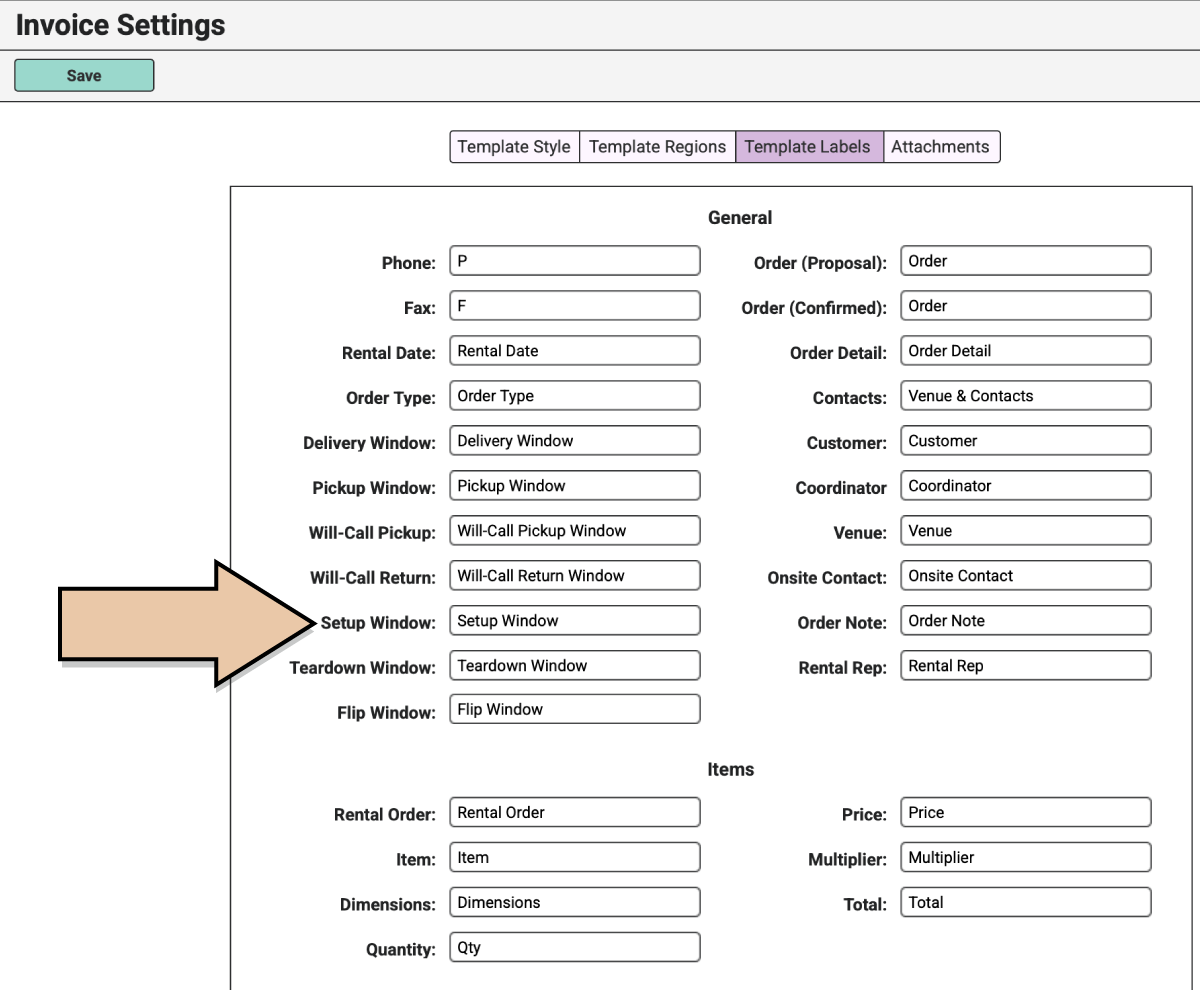Go to the Attachments tab
1200x990 pixels.
coord(941,147)
